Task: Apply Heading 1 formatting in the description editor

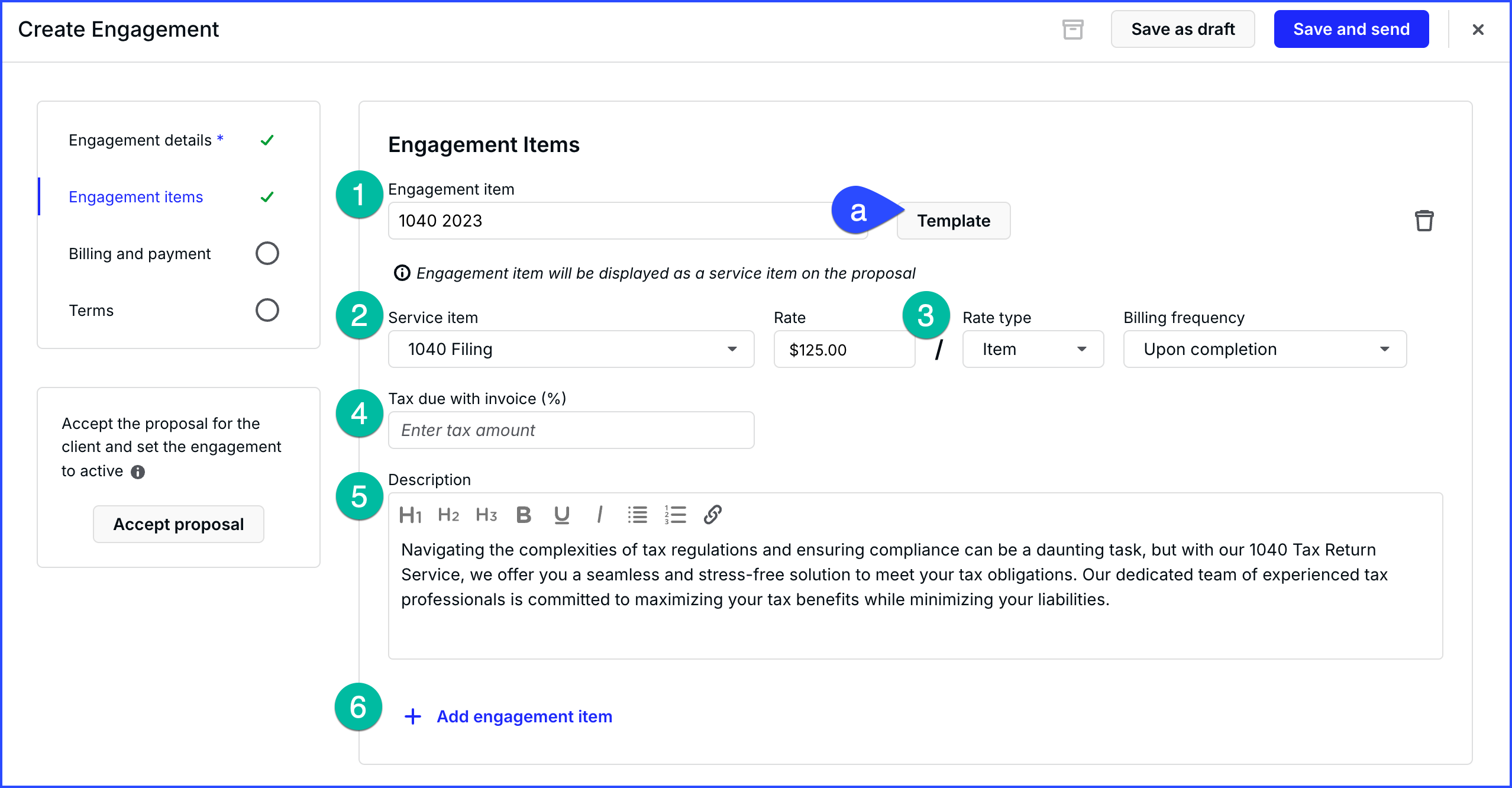Action: click(411, 514)
